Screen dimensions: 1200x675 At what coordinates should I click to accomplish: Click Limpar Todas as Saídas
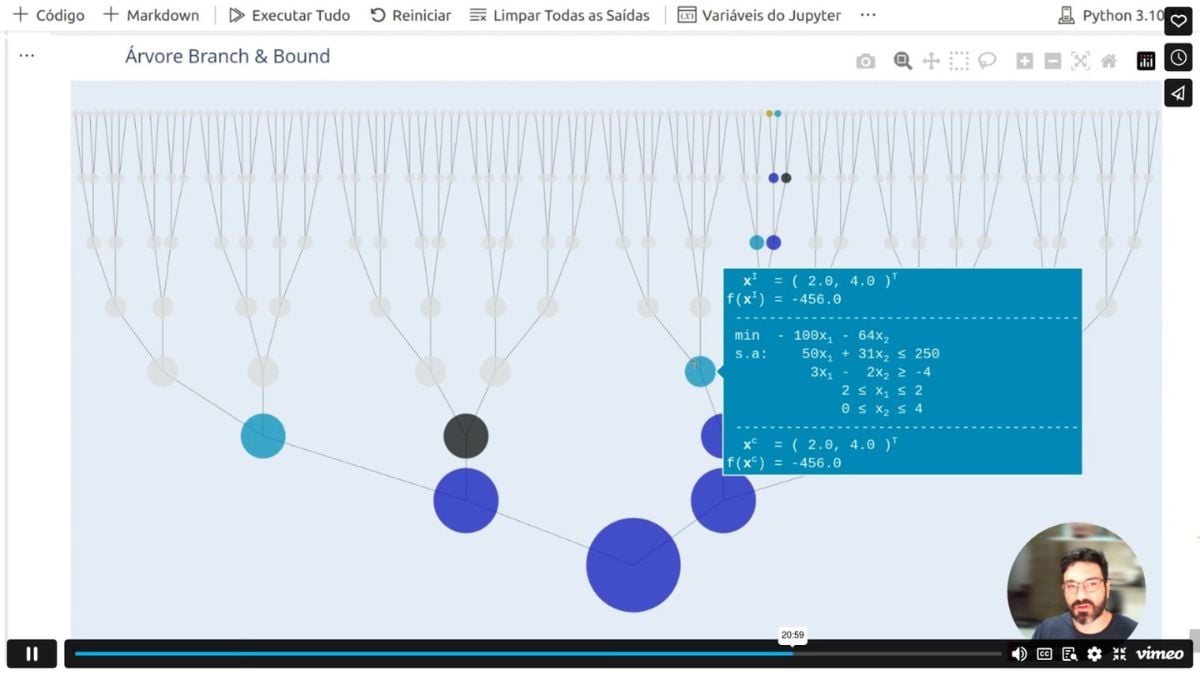point(559,15)
